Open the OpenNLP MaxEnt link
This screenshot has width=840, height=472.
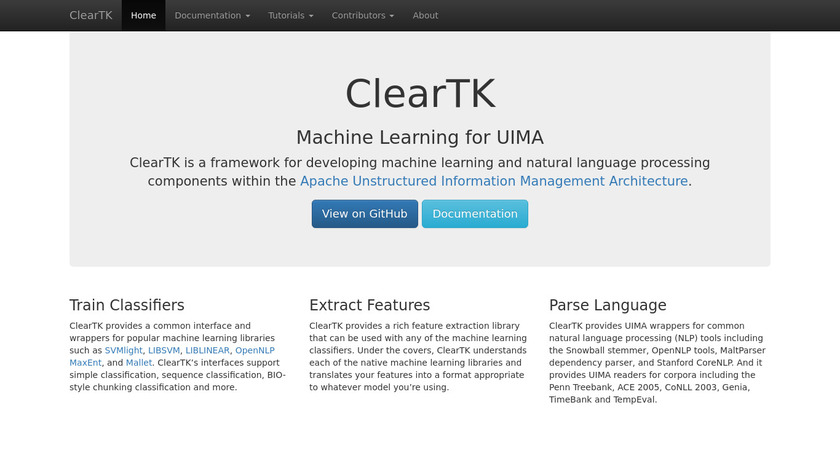tap(255, 350)
